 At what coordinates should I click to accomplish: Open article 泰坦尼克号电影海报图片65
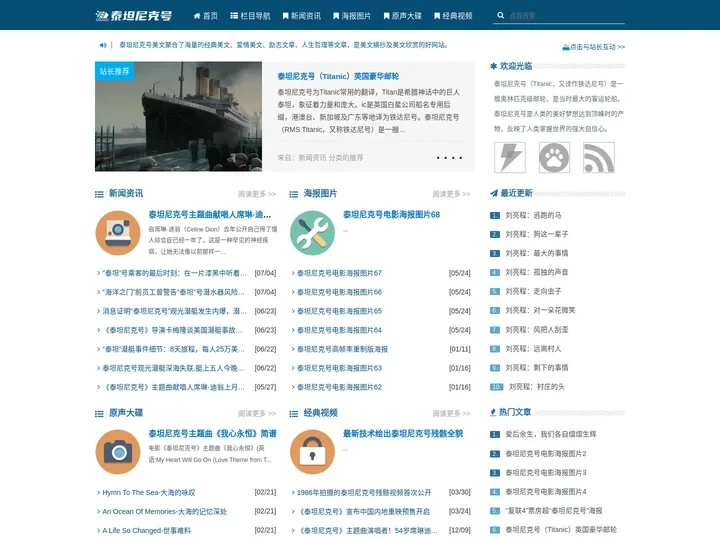[339, 311]
